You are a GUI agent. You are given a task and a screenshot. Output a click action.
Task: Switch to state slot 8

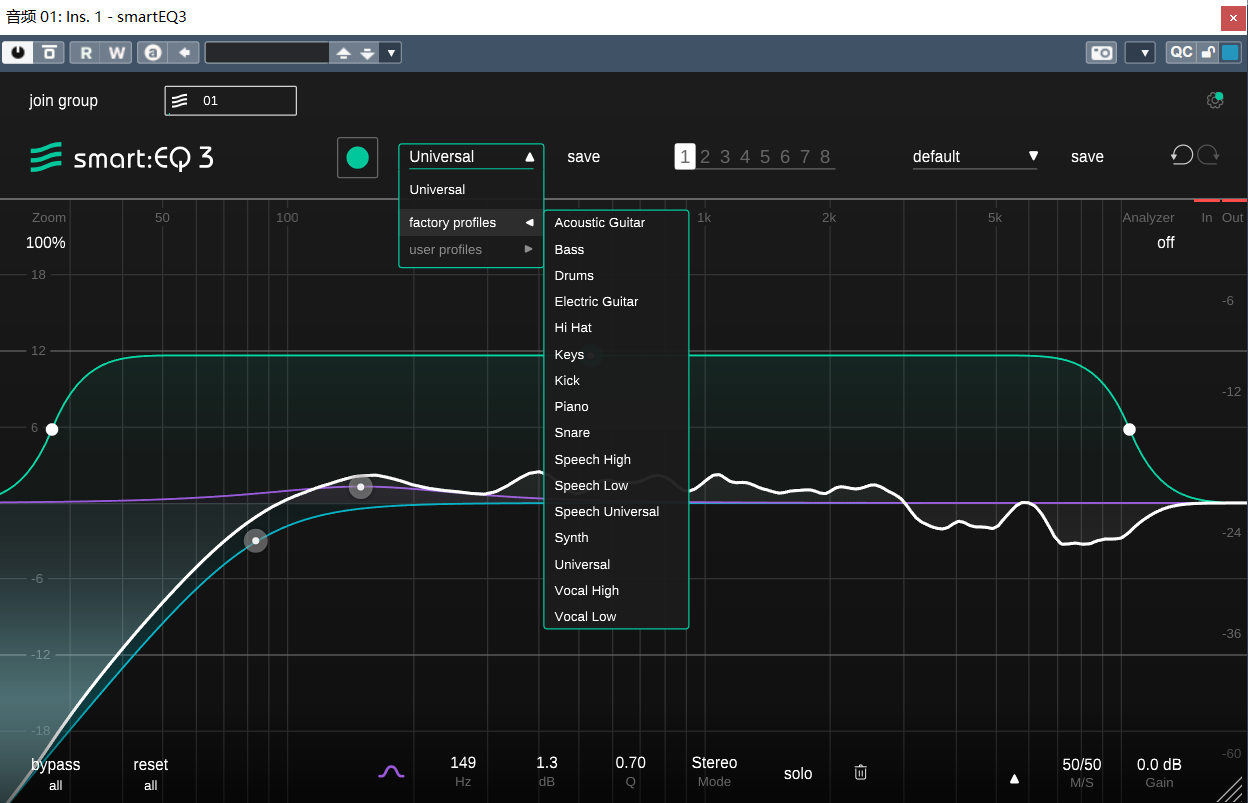(x=825, y=157)
